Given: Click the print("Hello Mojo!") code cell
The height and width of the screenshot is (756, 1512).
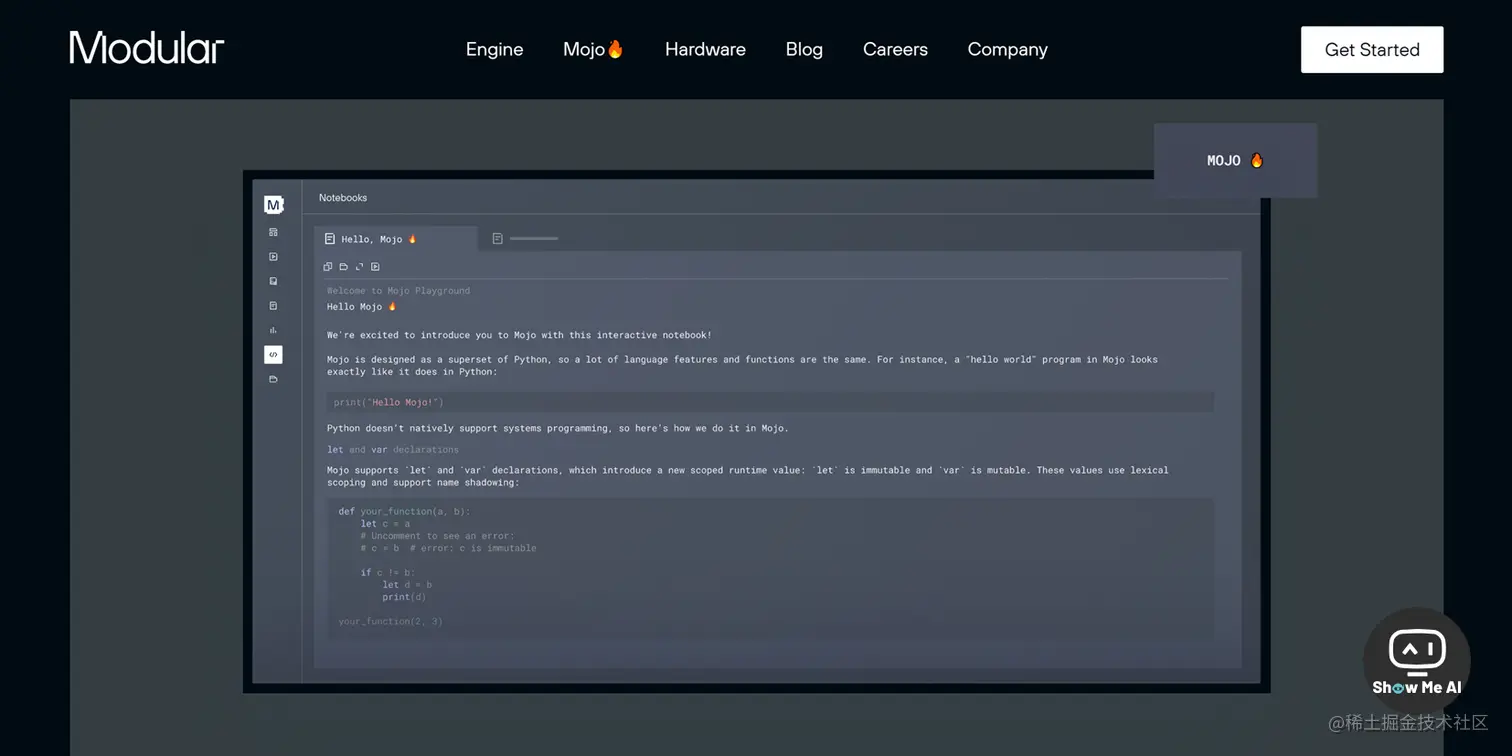Looking at the screenshot, I should click(770, 402).
